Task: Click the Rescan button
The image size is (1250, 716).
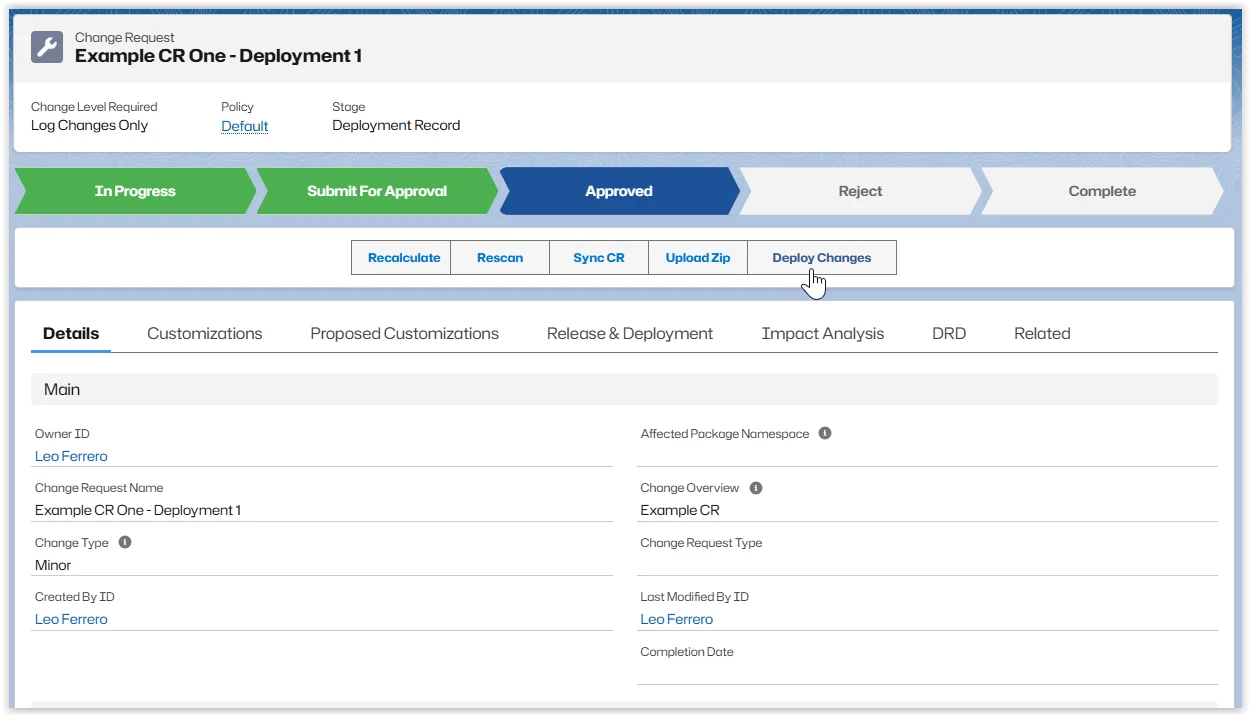Action: pos(500,257)
